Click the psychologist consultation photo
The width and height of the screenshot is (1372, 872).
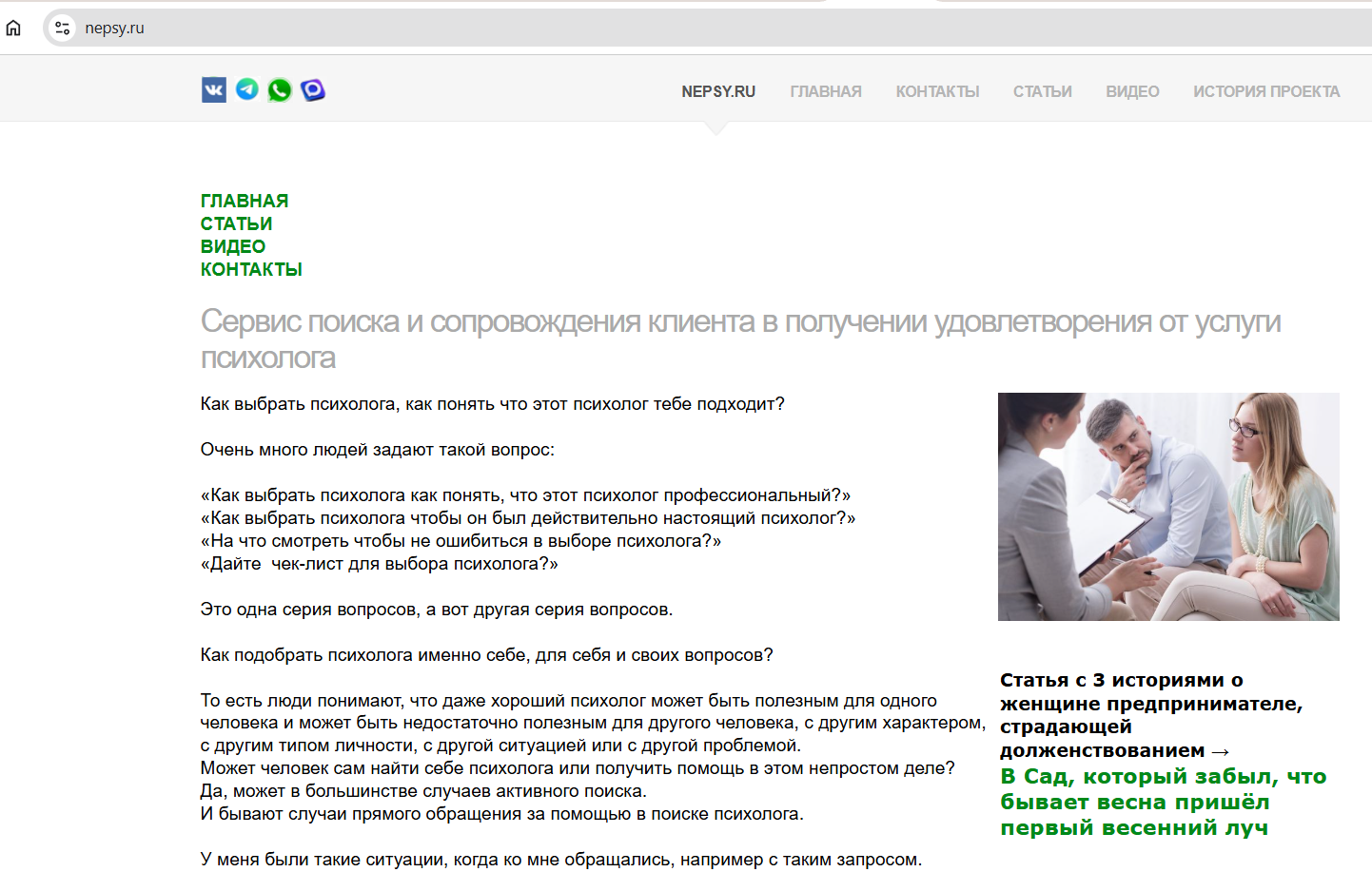(1168, 507)
